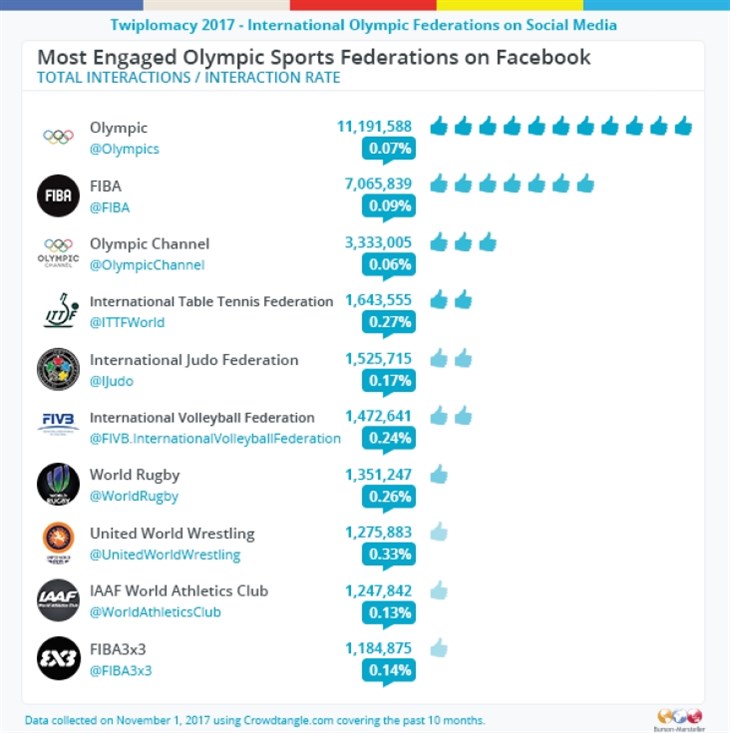This screenshot has width=730, height=733.
Task: Open the @UnitedWorldWrestling handle link
Action: (165, 555)
